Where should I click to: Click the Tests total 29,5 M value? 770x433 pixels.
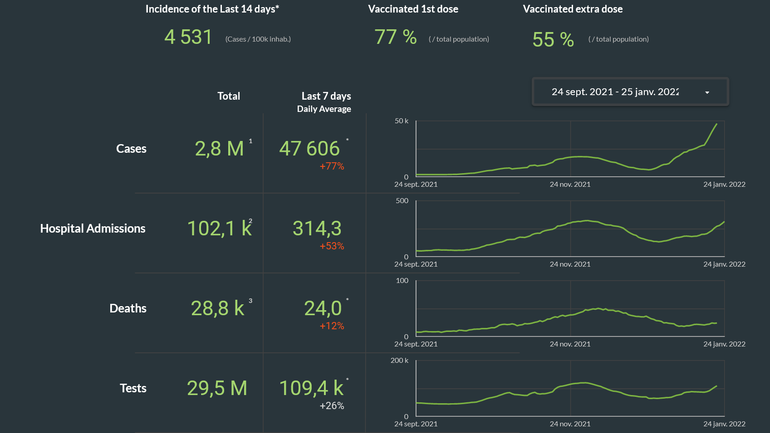(x=217, y=388)
